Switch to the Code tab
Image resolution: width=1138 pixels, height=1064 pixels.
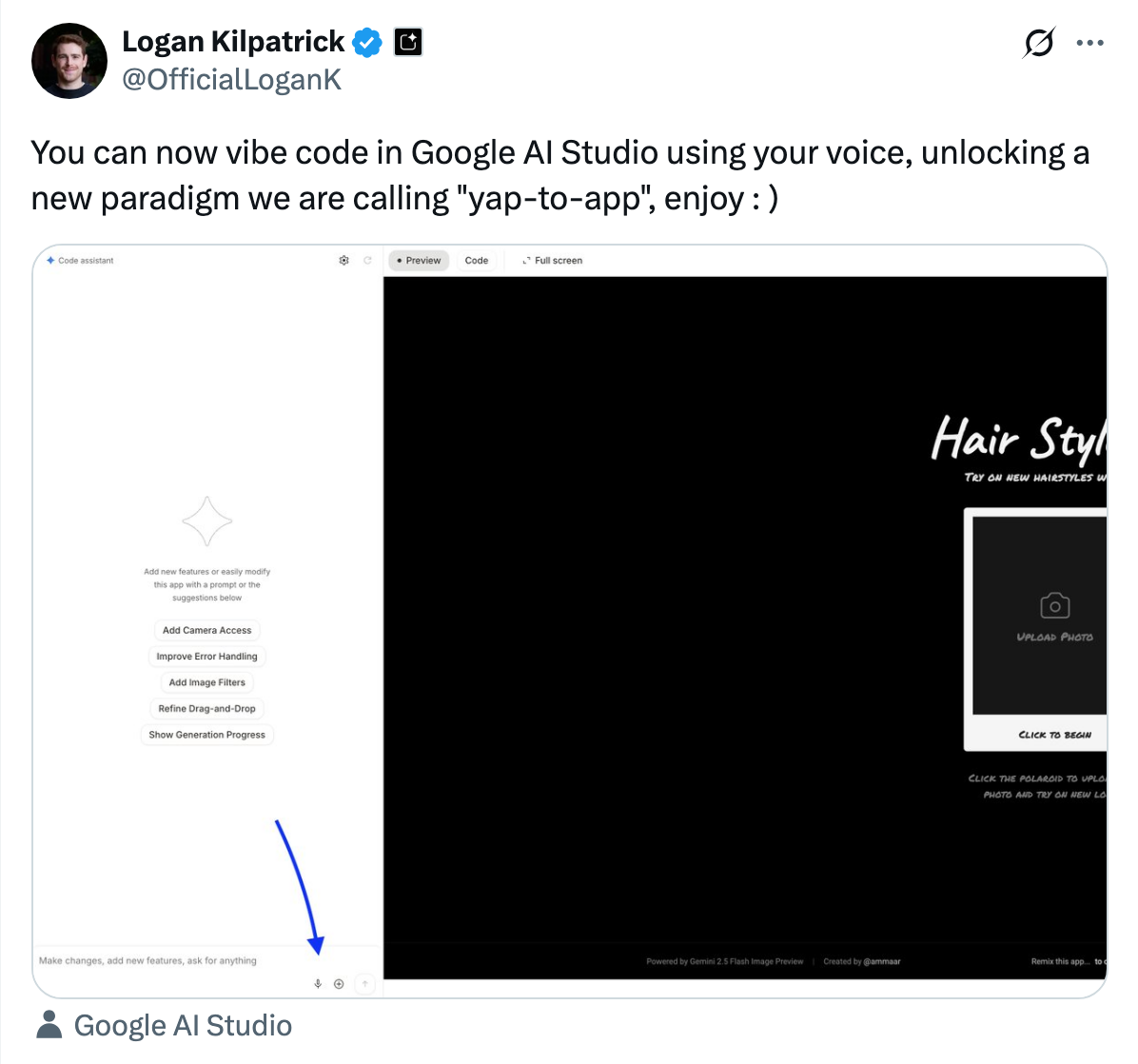point(477,260)
